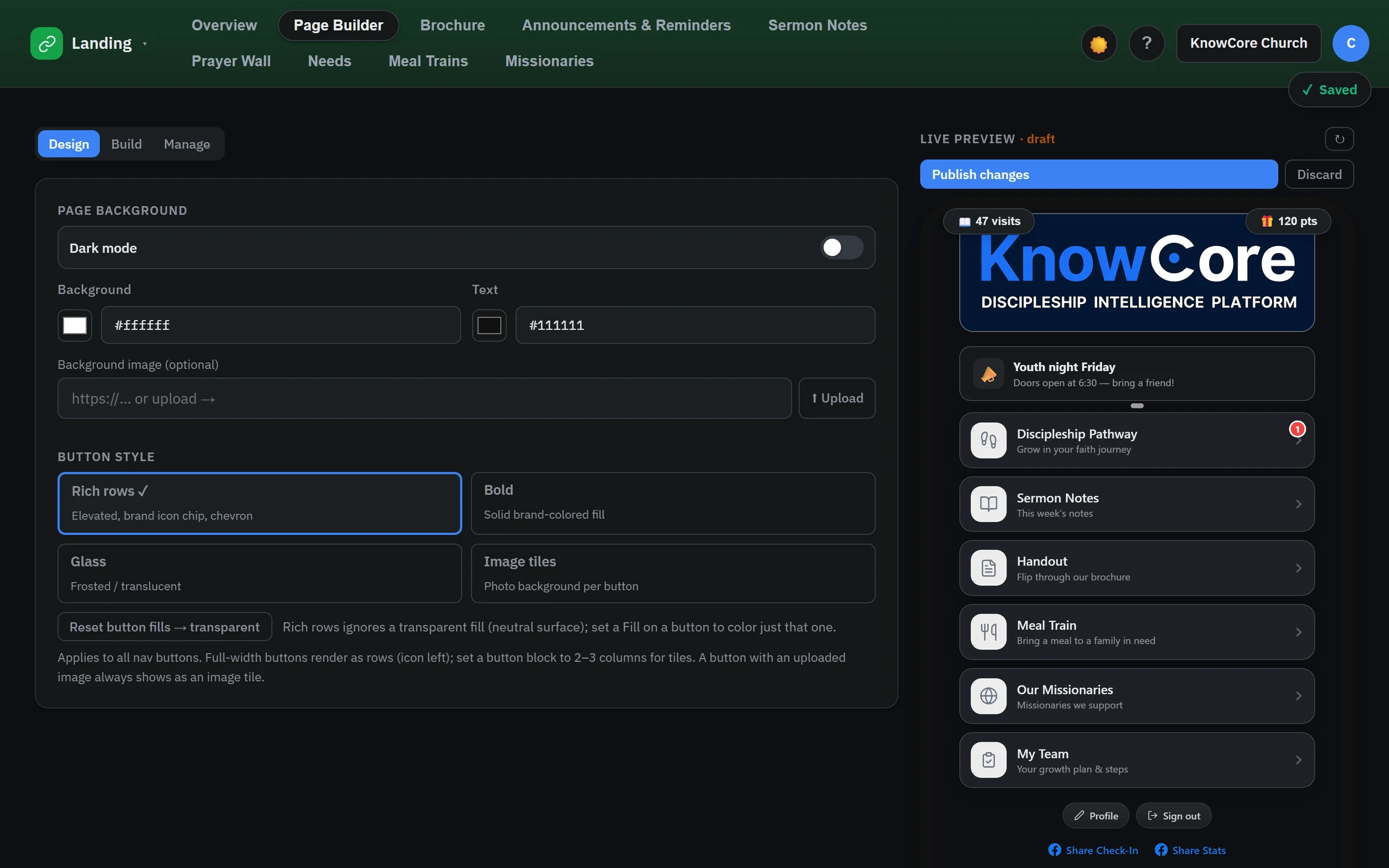This screenshot has width=1389, height=868.
Task: Click the fork and knife Meal Train icon
Action: [989, 632]
